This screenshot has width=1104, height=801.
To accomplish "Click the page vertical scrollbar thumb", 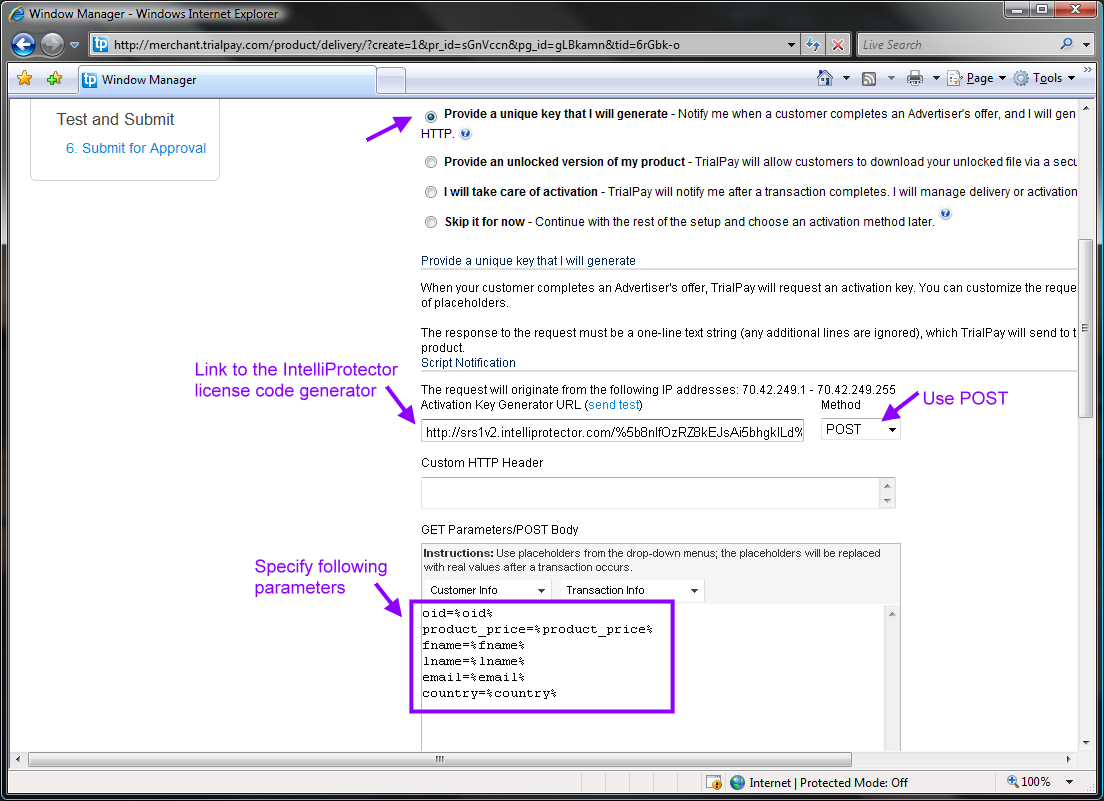I will click(1086, 328).
